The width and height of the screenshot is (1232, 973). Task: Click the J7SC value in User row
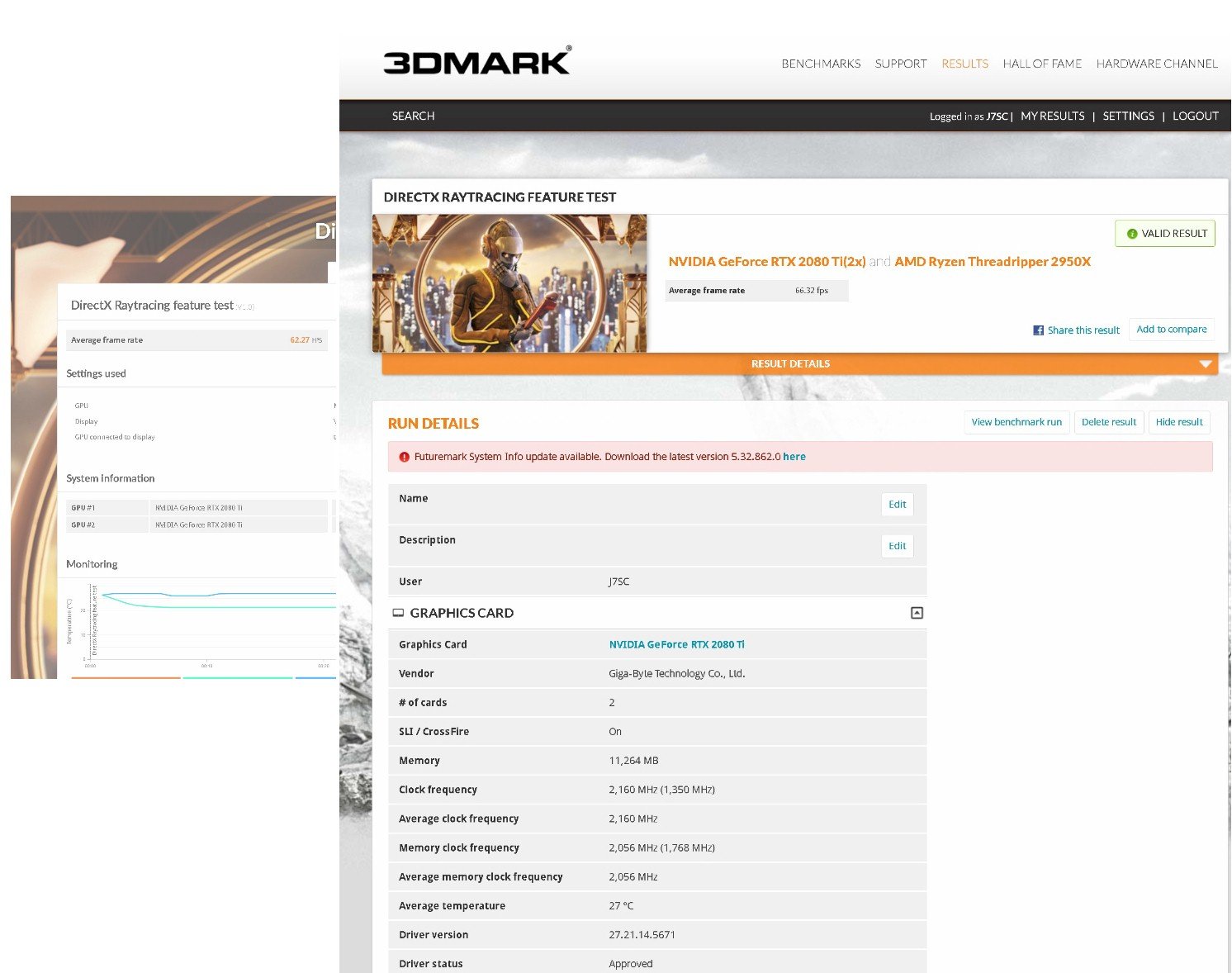click(x=618, y=581)
